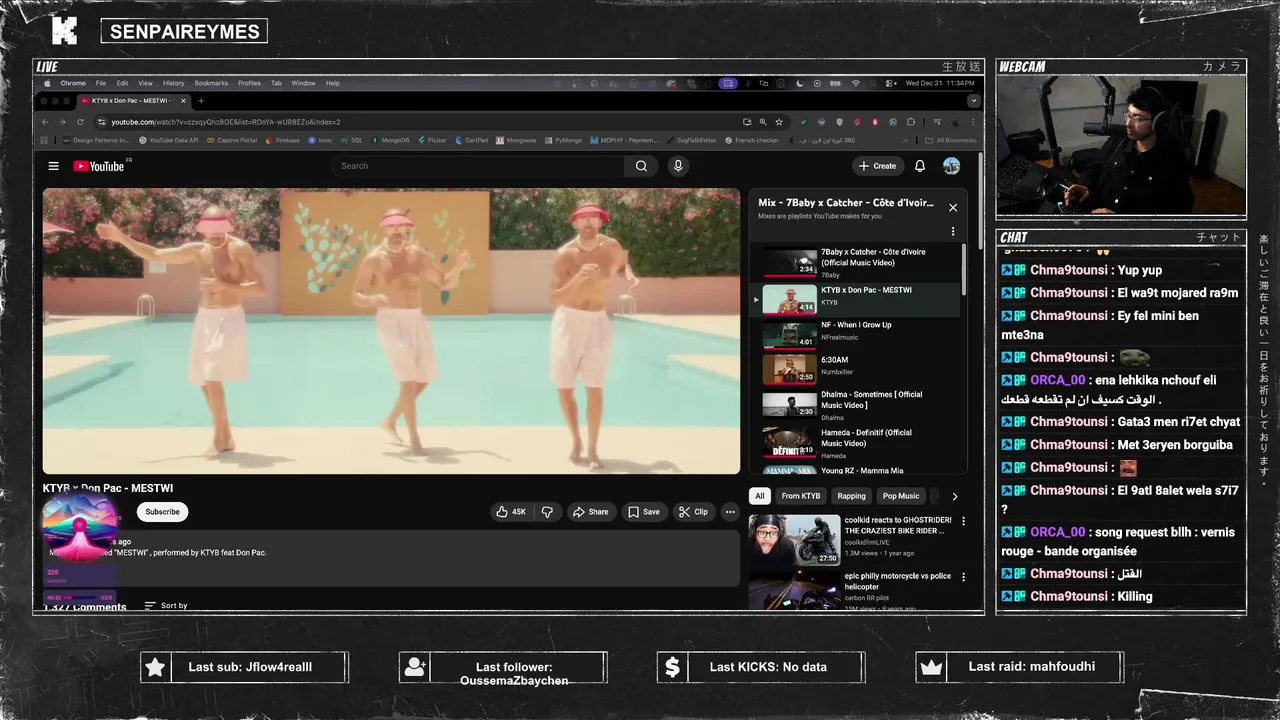Open macOS Control Center icon
The height and width of the screenshot is (720, 1280).
pyautogui.click(x=890, y=83)
